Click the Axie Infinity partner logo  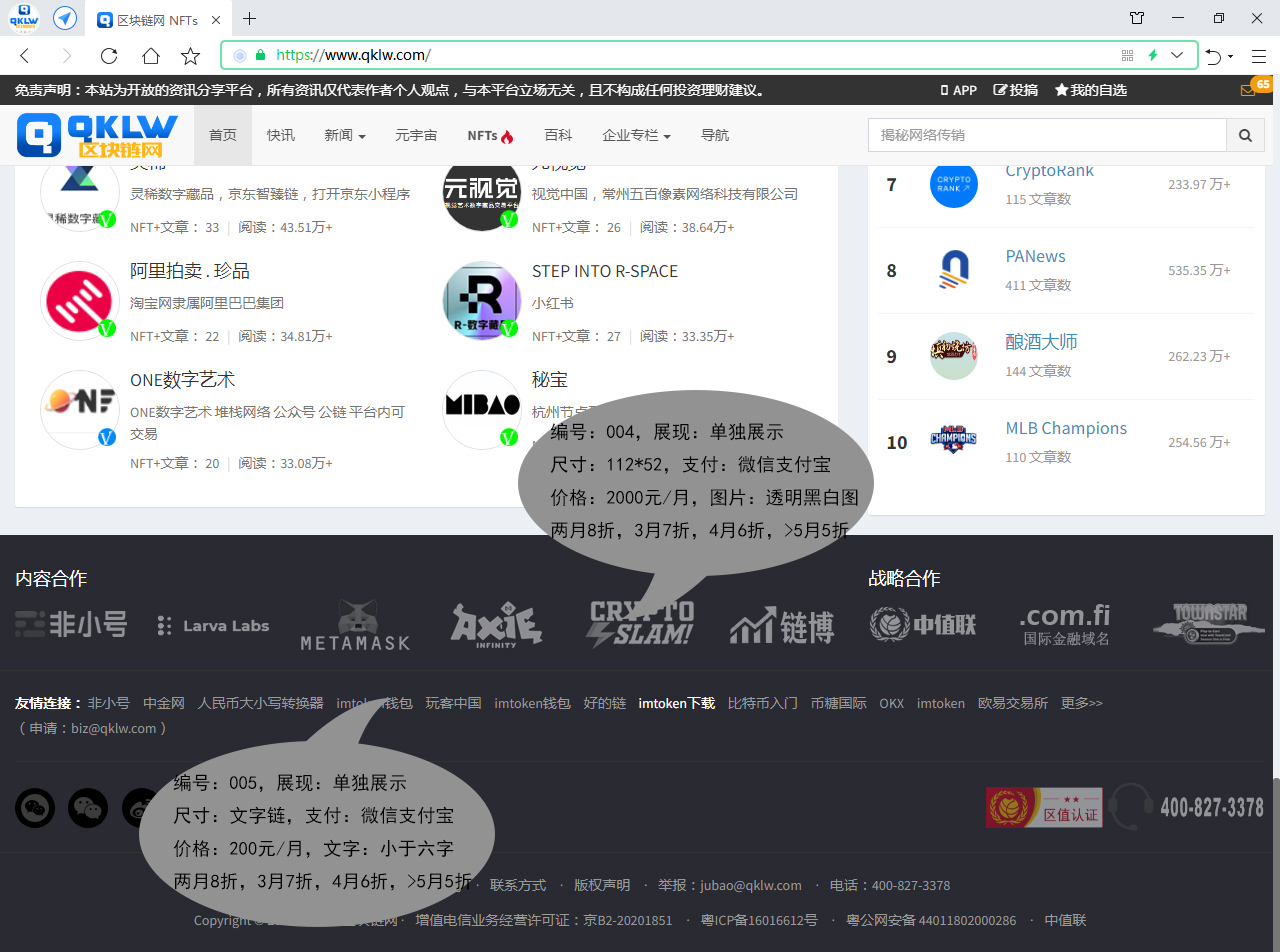point(496,626)
